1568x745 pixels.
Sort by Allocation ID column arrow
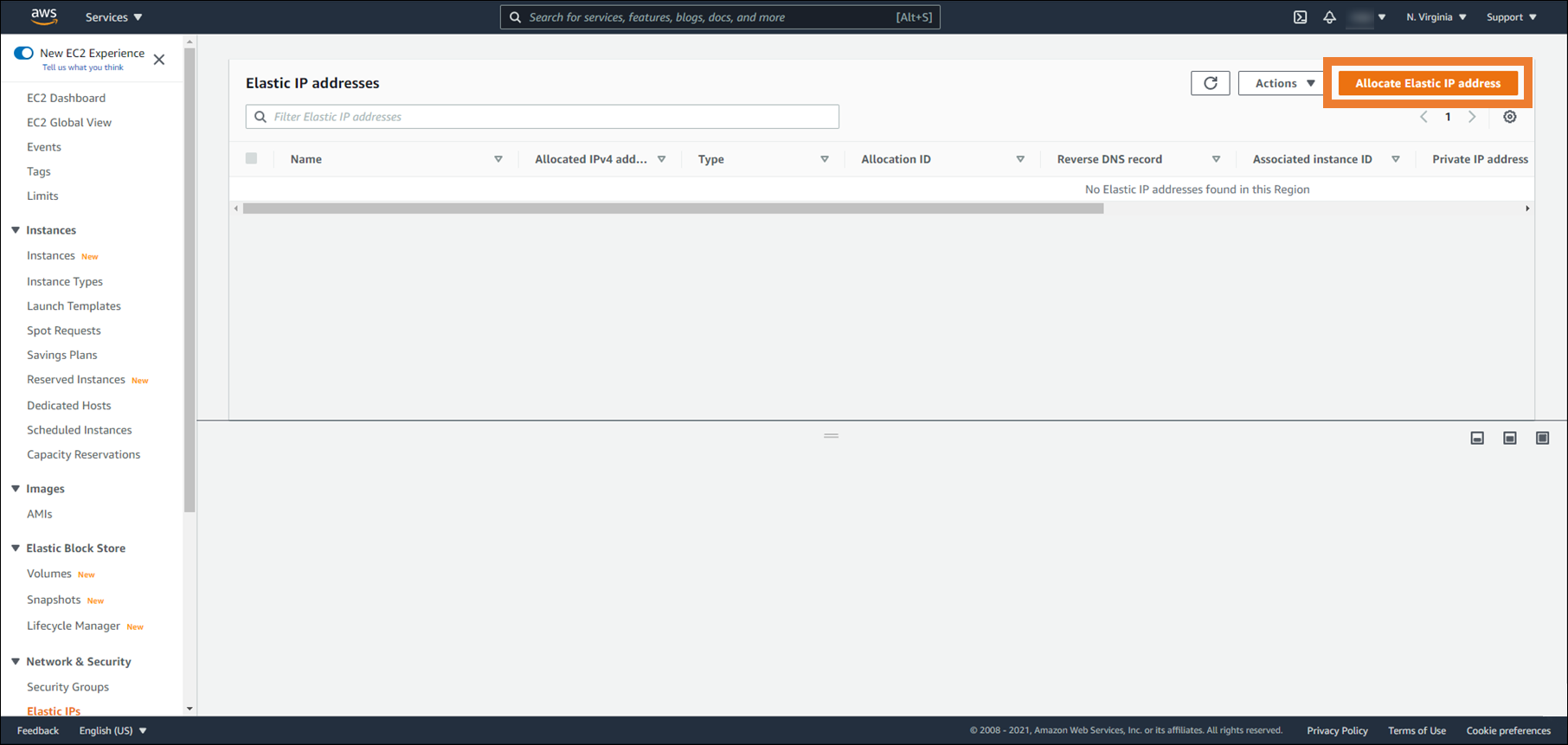1020,159
